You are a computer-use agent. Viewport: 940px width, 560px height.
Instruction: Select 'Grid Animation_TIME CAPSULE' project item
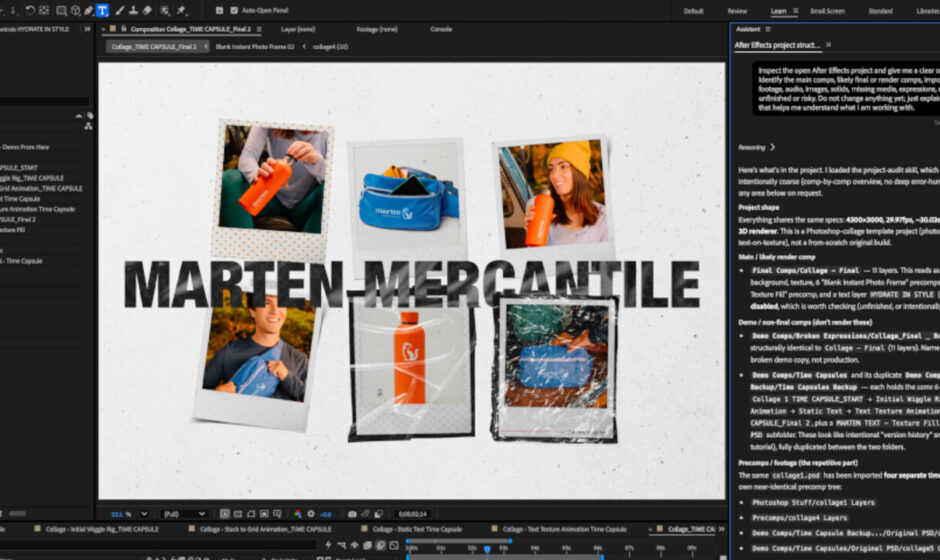coord(41,188)
